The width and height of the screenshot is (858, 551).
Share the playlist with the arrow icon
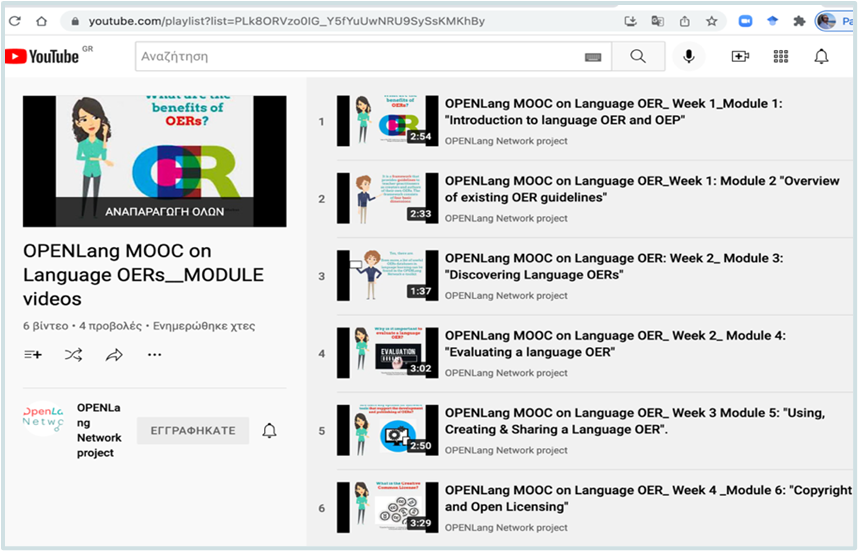click(x=114, y=355)
